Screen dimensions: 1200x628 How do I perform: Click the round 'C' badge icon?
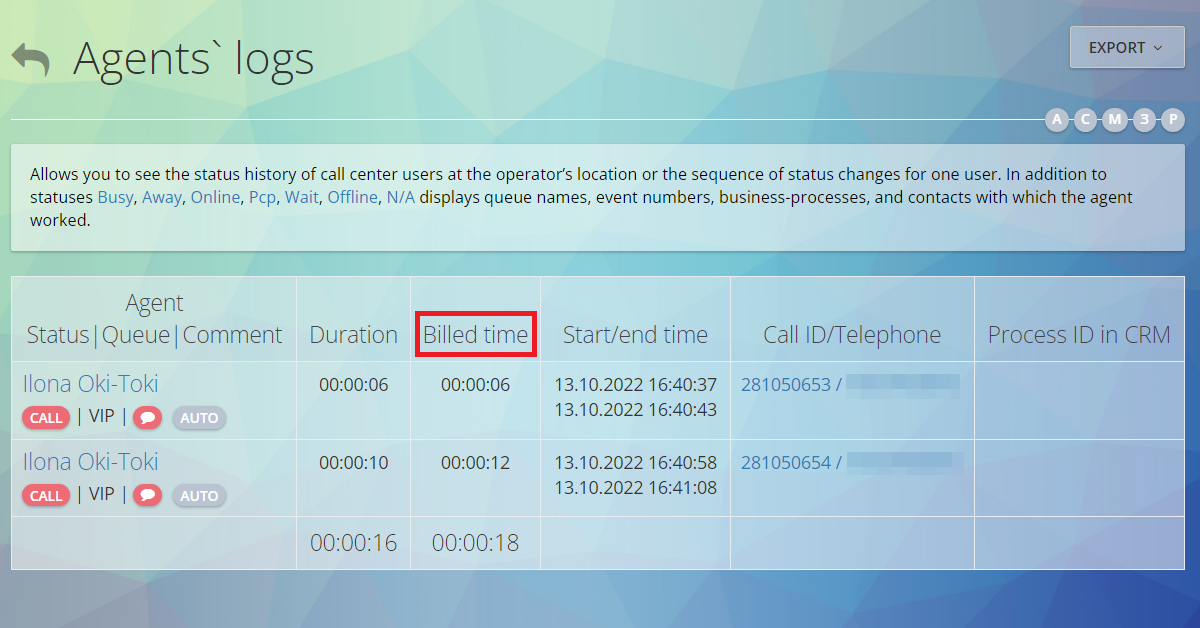1086,120
